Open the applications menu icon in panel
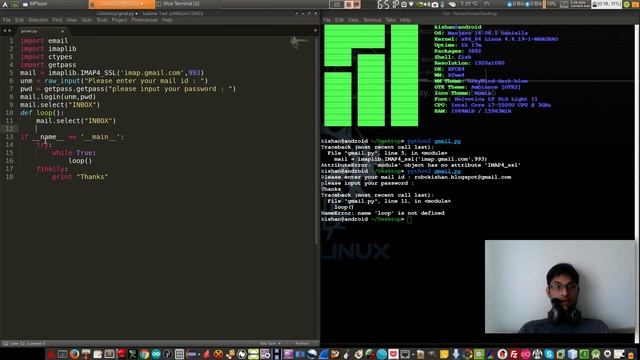The height and width of the screenshot is (360, 640). pos(5,4)
